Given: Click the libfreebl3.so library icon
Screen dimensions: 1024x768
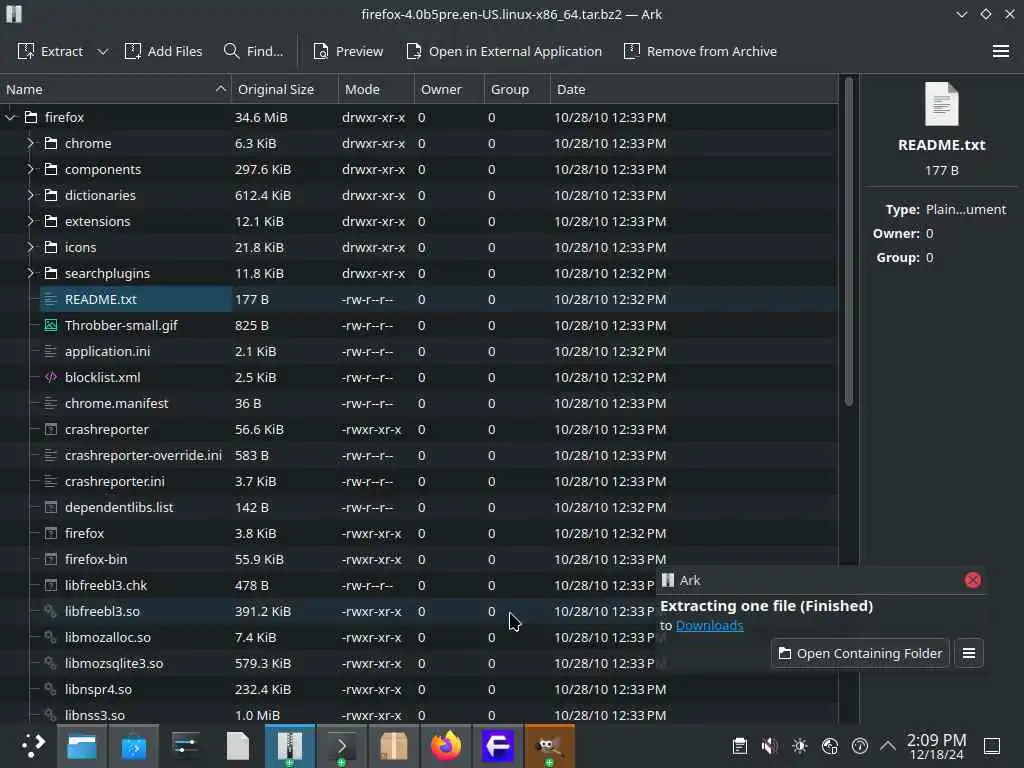Looking at the screenshot, I should coord(51,611).
